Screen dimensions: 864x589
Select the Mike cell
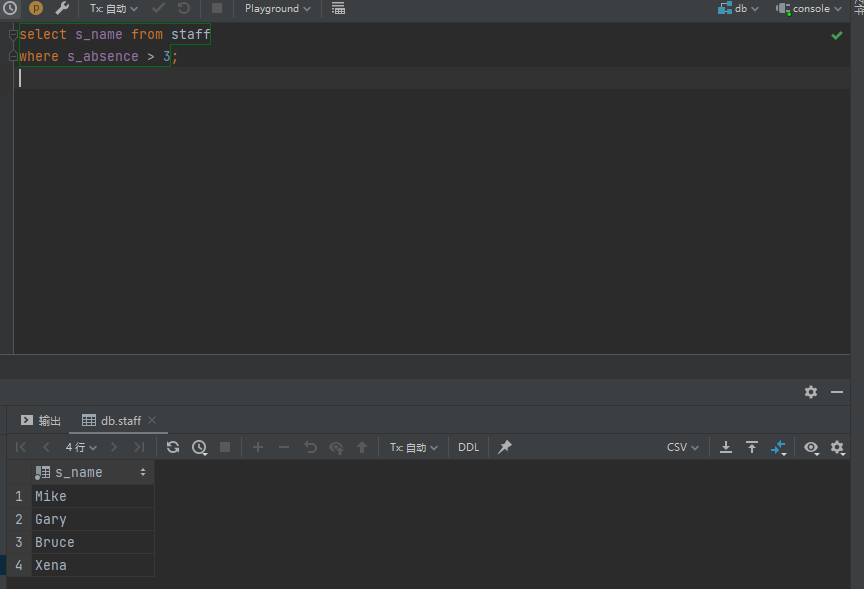click(93, 496)
